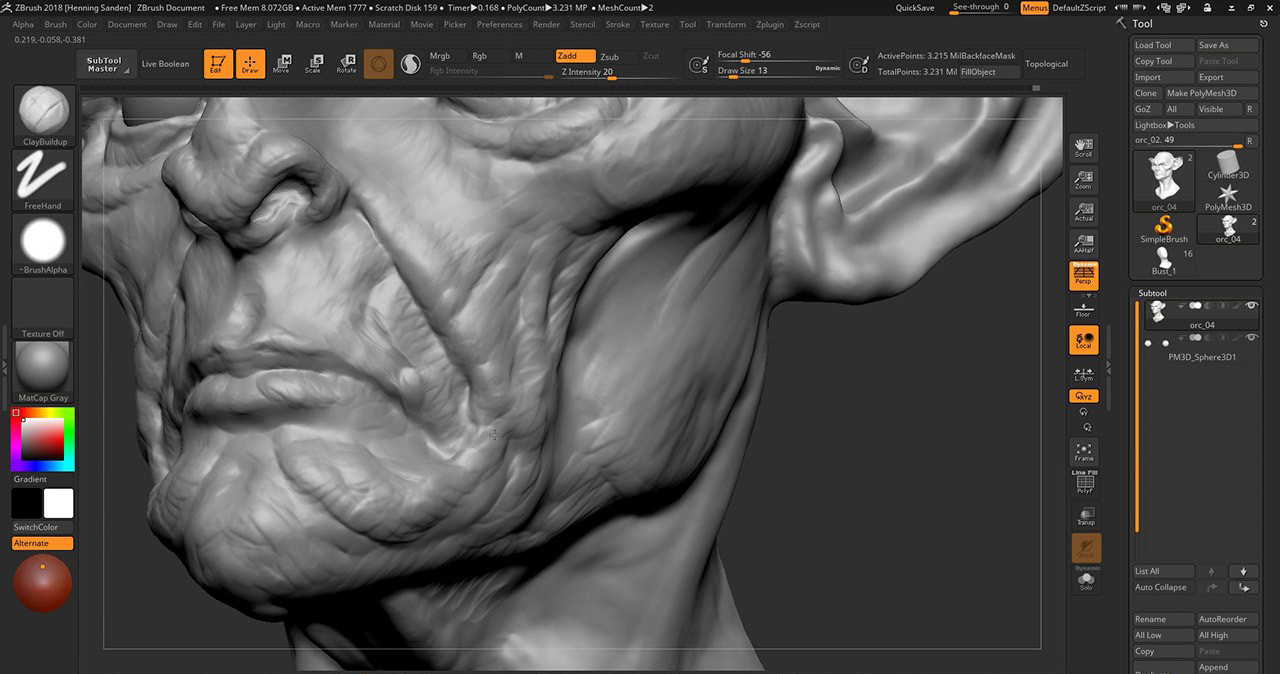Image resolution: width=1280 pixels, height=674 pixels.
Task: Click the Scroll canvas icon
Action: click(x=1084, y=148)
